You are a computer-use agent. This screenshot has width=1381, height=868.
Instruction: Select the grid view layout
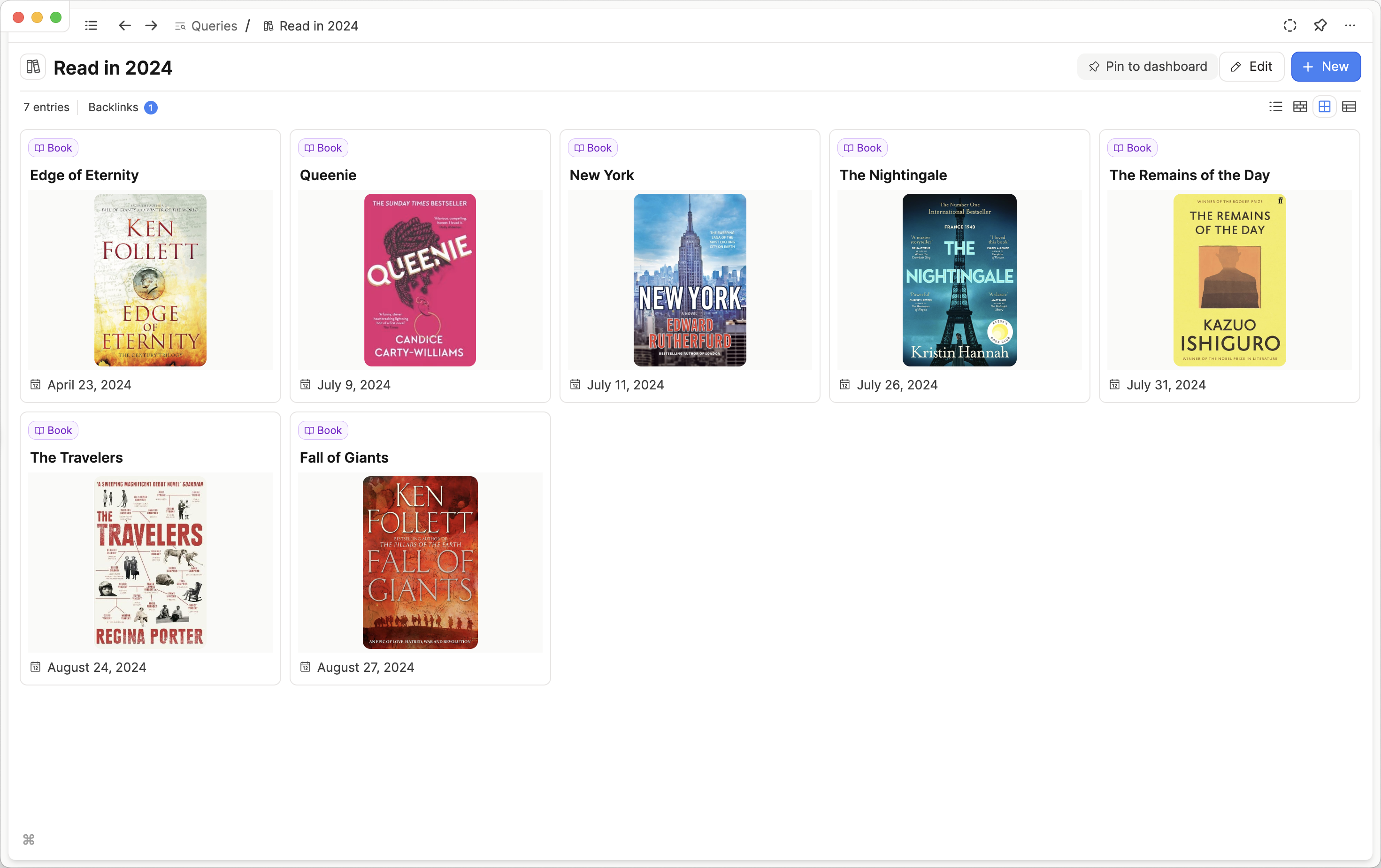pos(1325,107)
